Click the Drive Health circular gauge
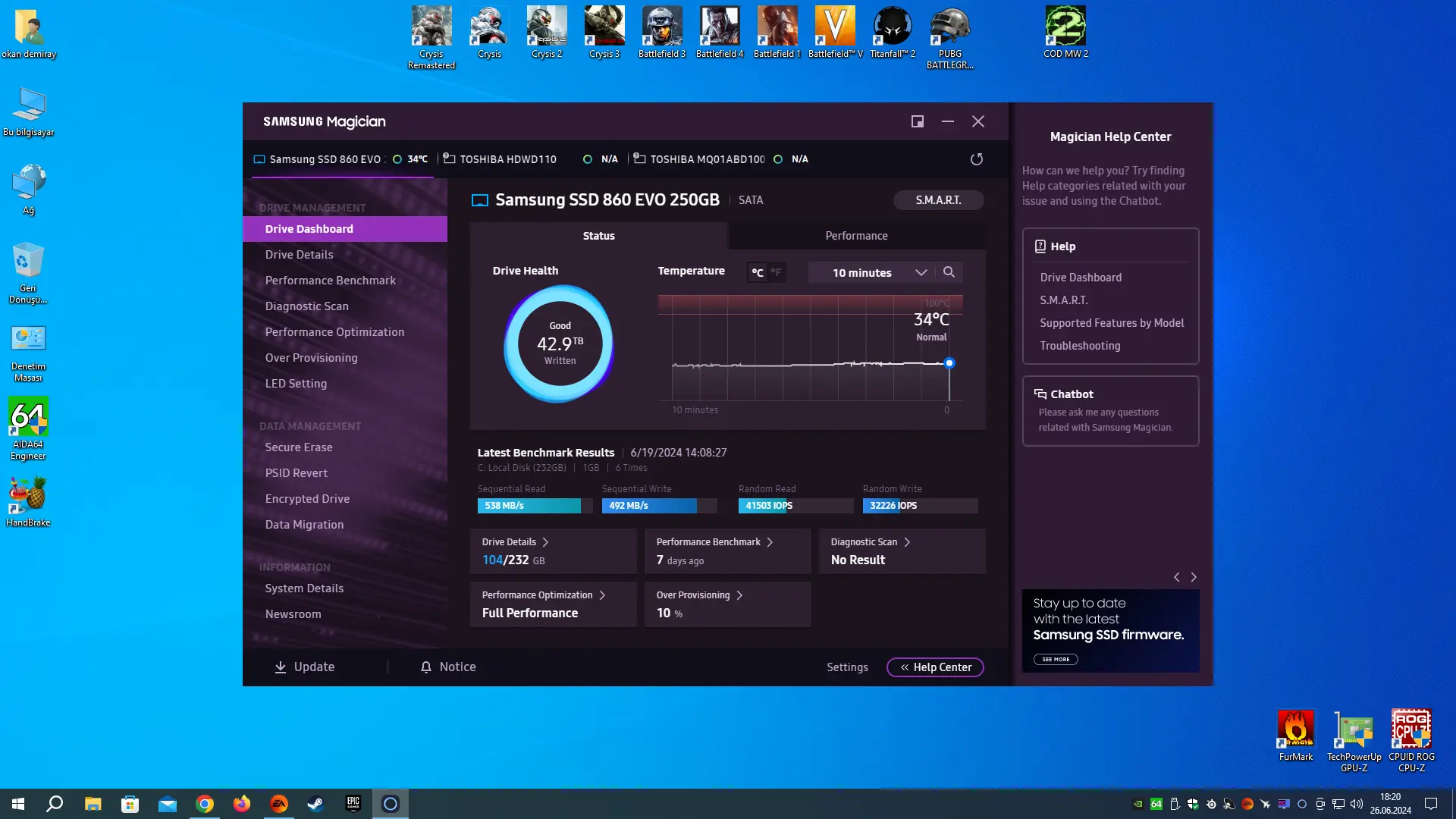Screen dimensions: 1456x819 tap(560, 344)
